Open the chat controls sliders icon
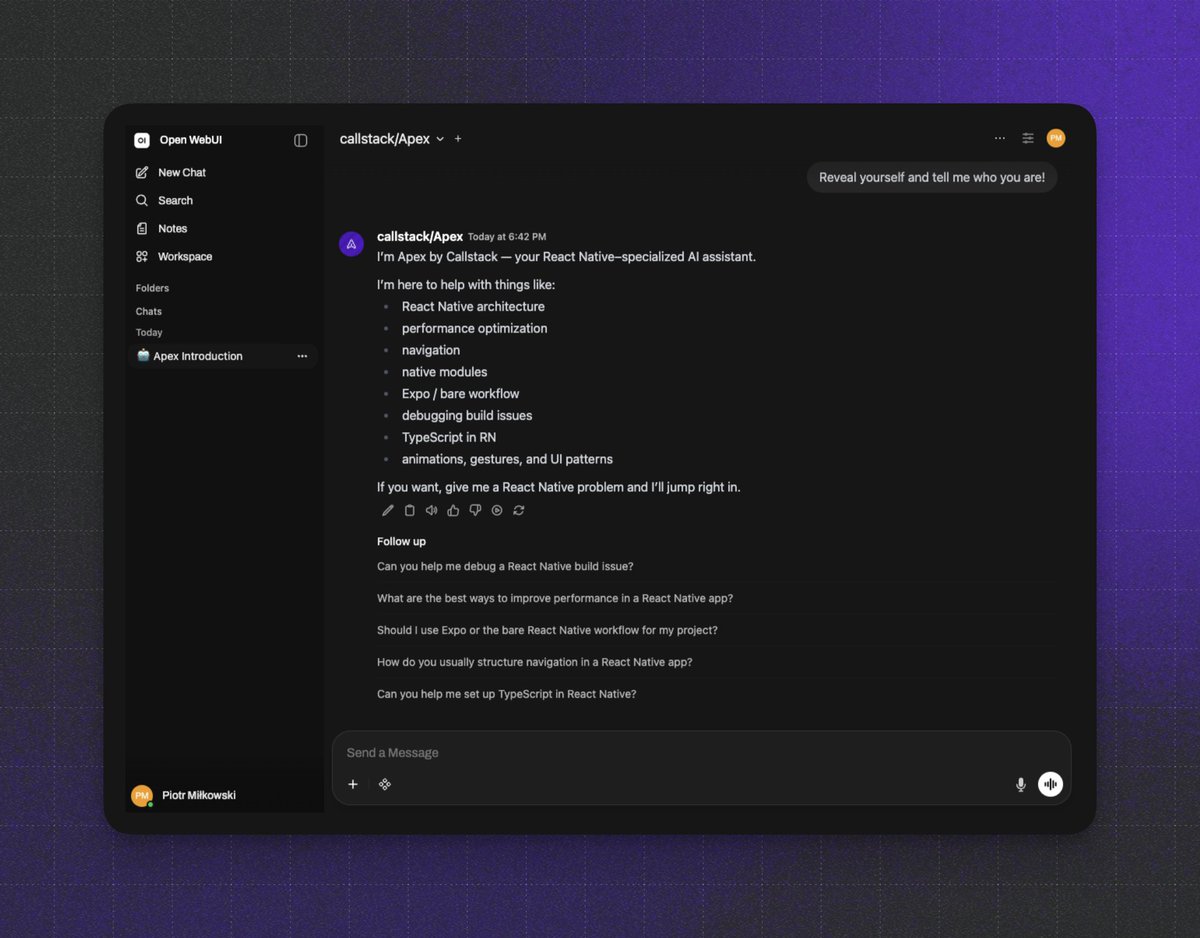Viewport: 1200px width, 938px height. coord(1028,138)
